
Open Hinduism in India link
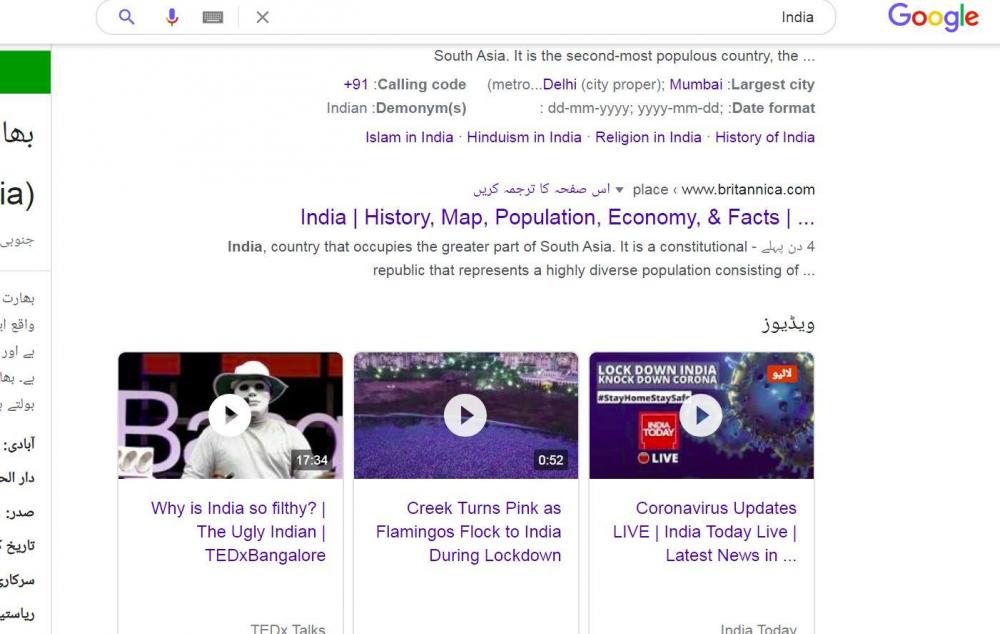pos(524,137)
